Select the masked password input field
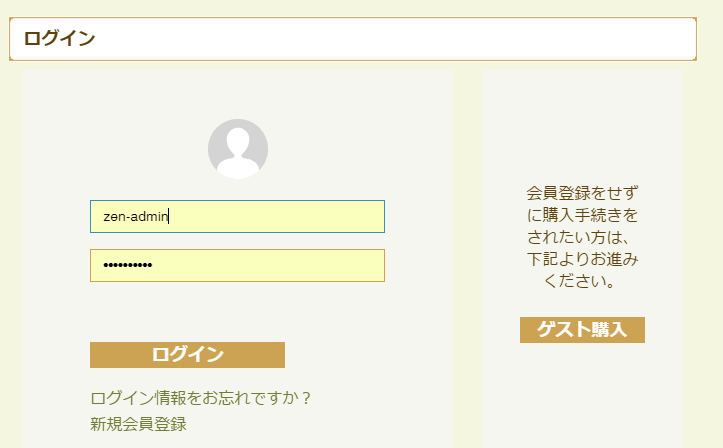The width and height of the screenshot is (723, 448). (x=237, y=265)
